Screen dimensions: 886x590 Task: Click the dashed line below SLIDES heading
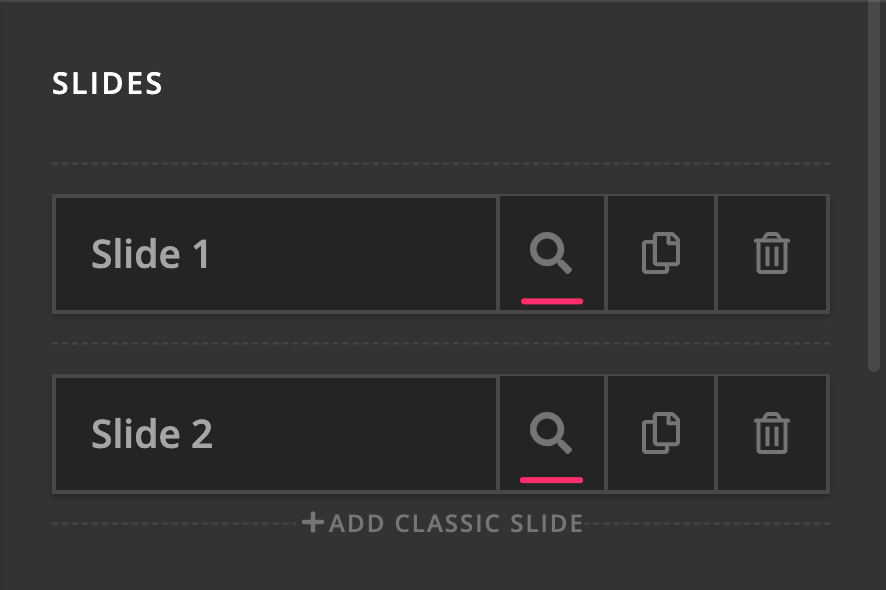pos(441,163)
